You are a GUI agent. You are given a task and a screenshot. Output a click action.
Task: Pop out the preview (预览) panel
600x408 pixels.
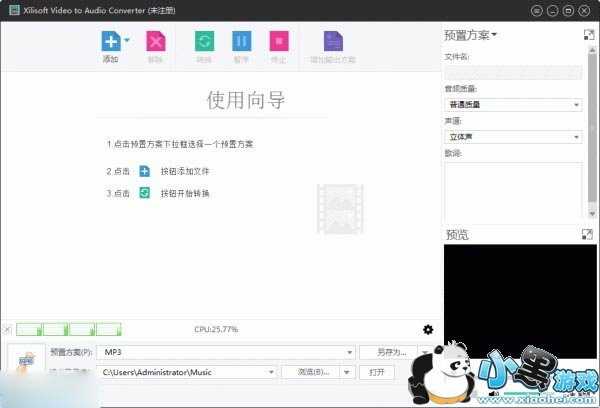tap(588, 234)
